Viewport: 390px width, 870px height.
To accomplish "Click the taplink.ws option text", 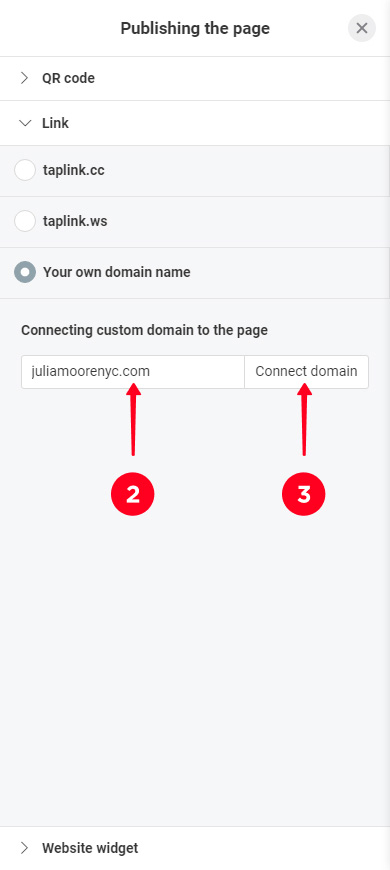I will (75, 221).
